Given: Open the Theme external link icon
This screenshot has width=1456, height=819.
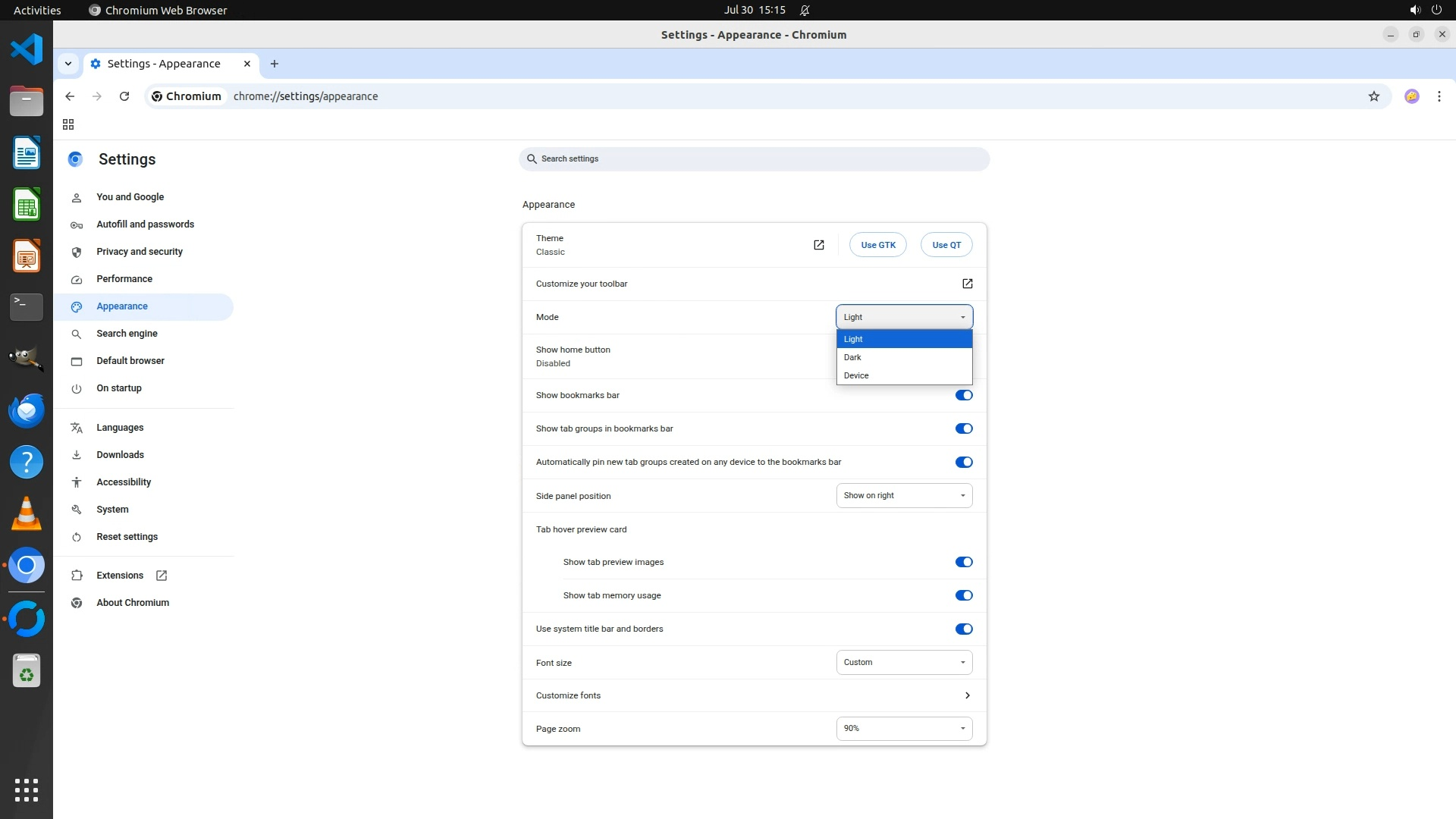Looking at the screenshot, I should pyautogui.click(x=818, y=245).
